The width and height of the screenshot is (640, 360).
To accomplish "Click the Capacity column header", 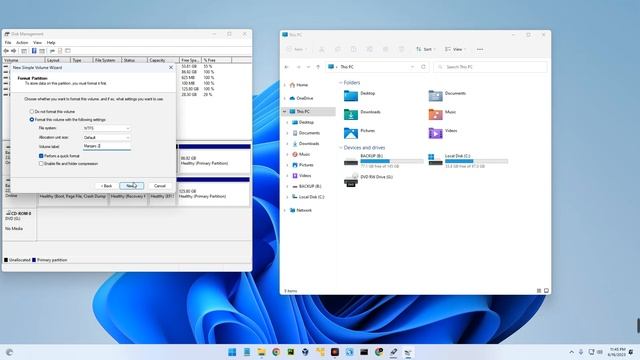I will pos(163,60).
